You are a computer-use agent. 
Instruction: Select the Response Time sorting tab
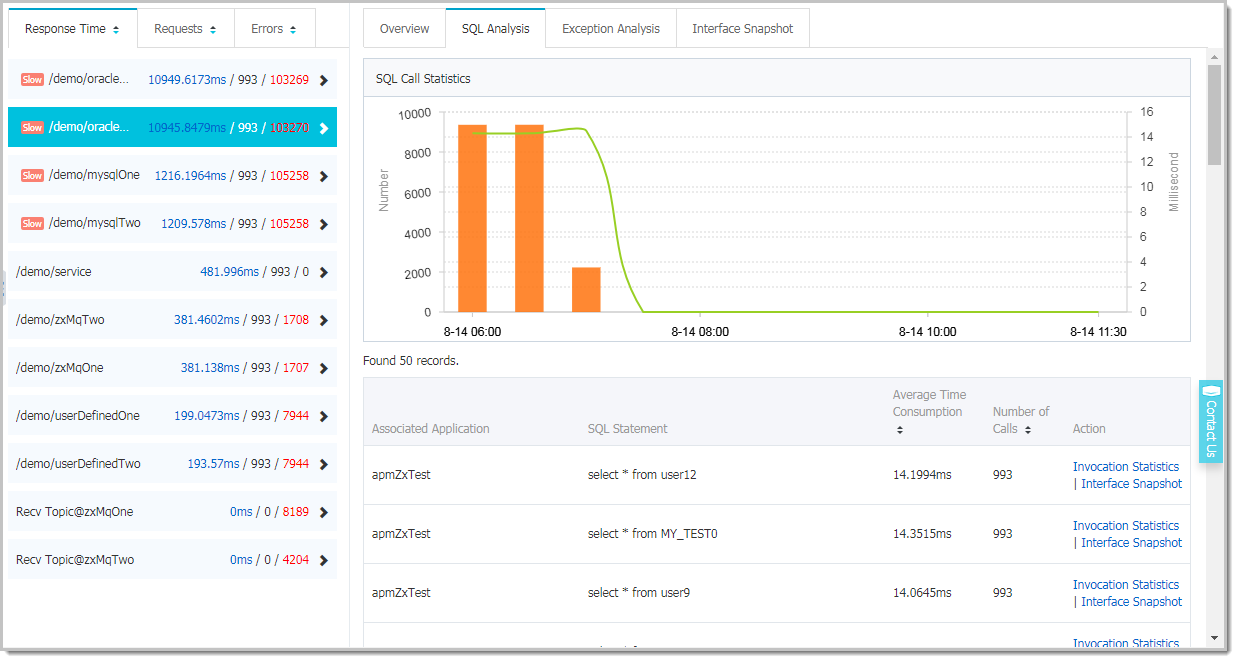[72, 29]
